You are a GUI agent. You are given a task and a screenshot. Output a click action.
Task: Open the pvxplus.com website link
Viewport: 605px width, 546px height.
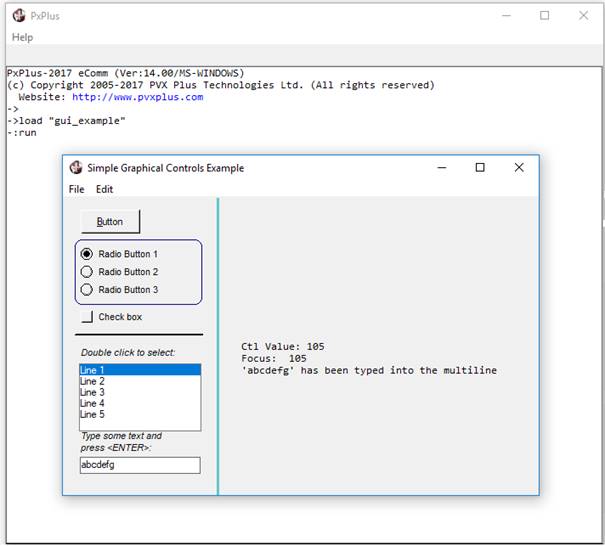click(137, 97)
